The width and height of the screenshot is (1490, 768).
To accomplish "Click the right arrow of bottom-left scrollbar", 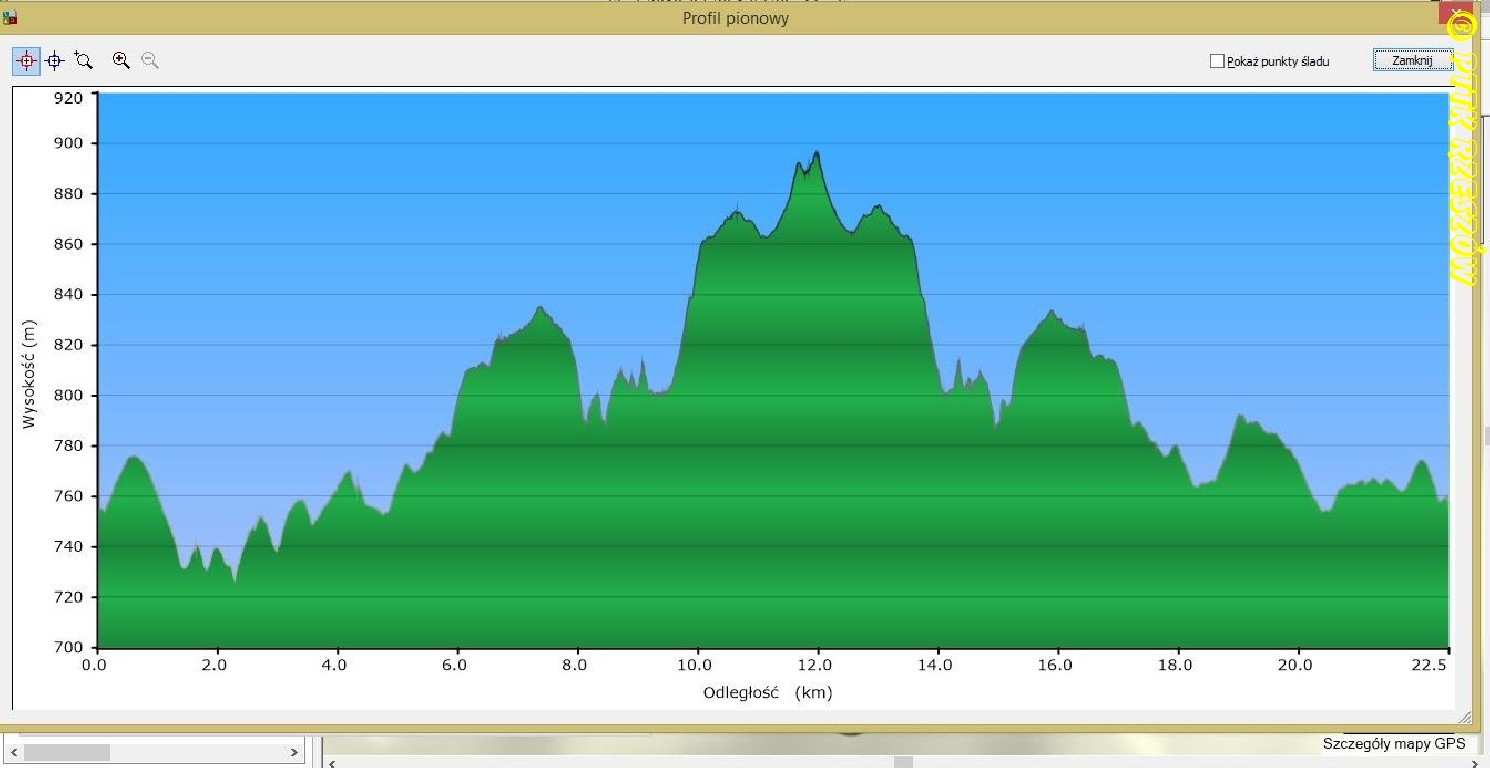I will tap(294, 751).
